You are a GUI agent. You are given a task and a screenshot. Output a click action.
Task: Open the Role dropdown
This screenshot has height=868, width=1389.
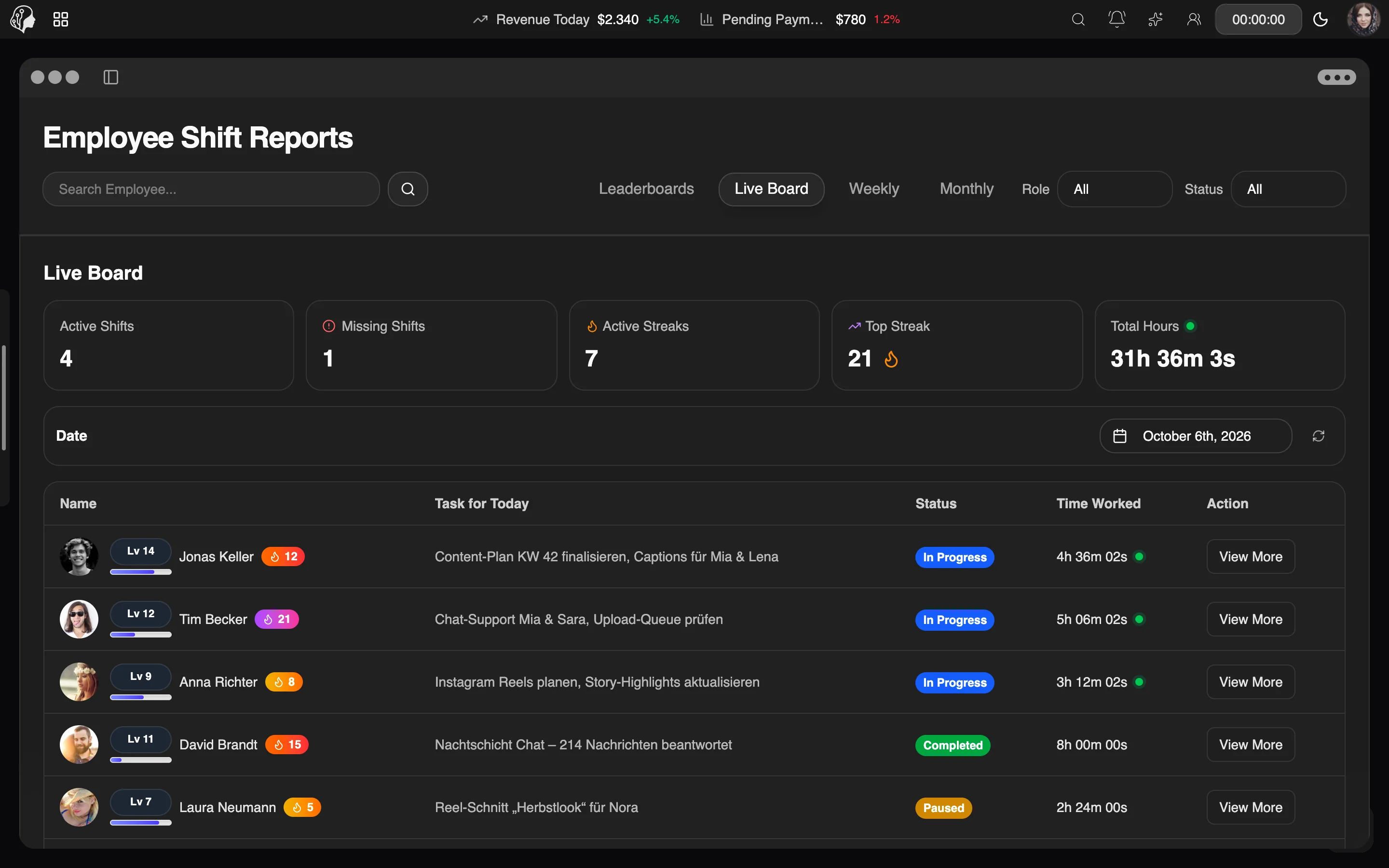coord(1115,189)
